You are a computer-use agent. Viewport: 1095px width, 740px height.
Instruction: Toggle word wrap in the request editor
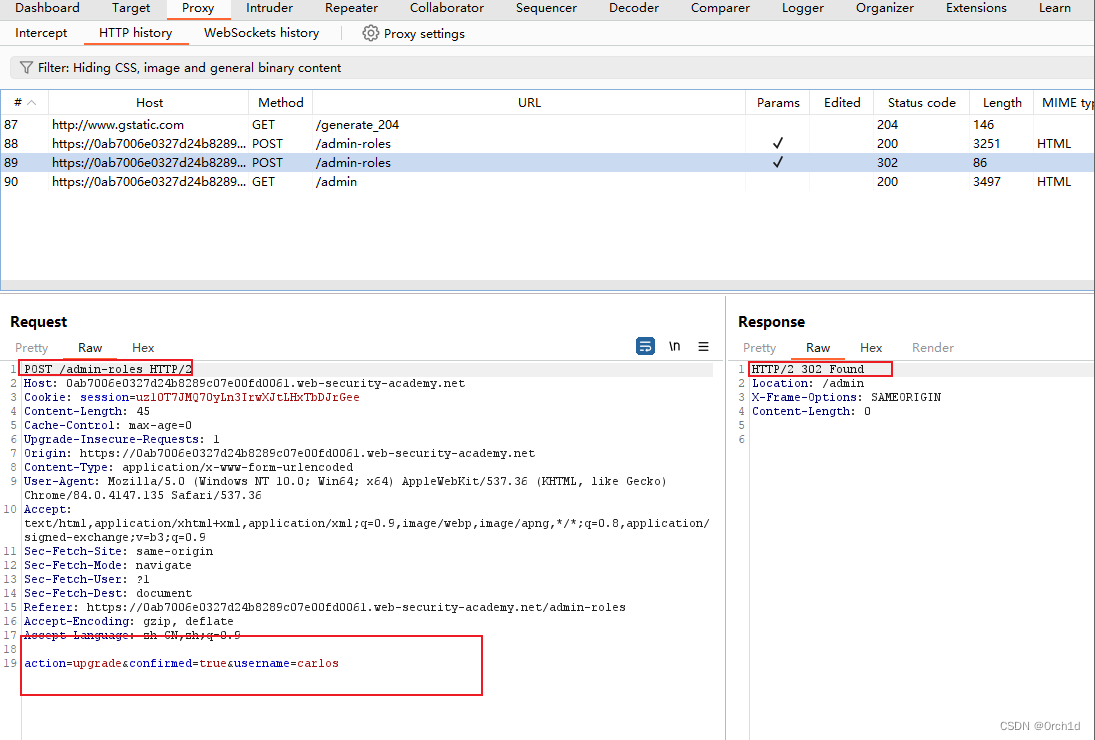click(644, 346)
